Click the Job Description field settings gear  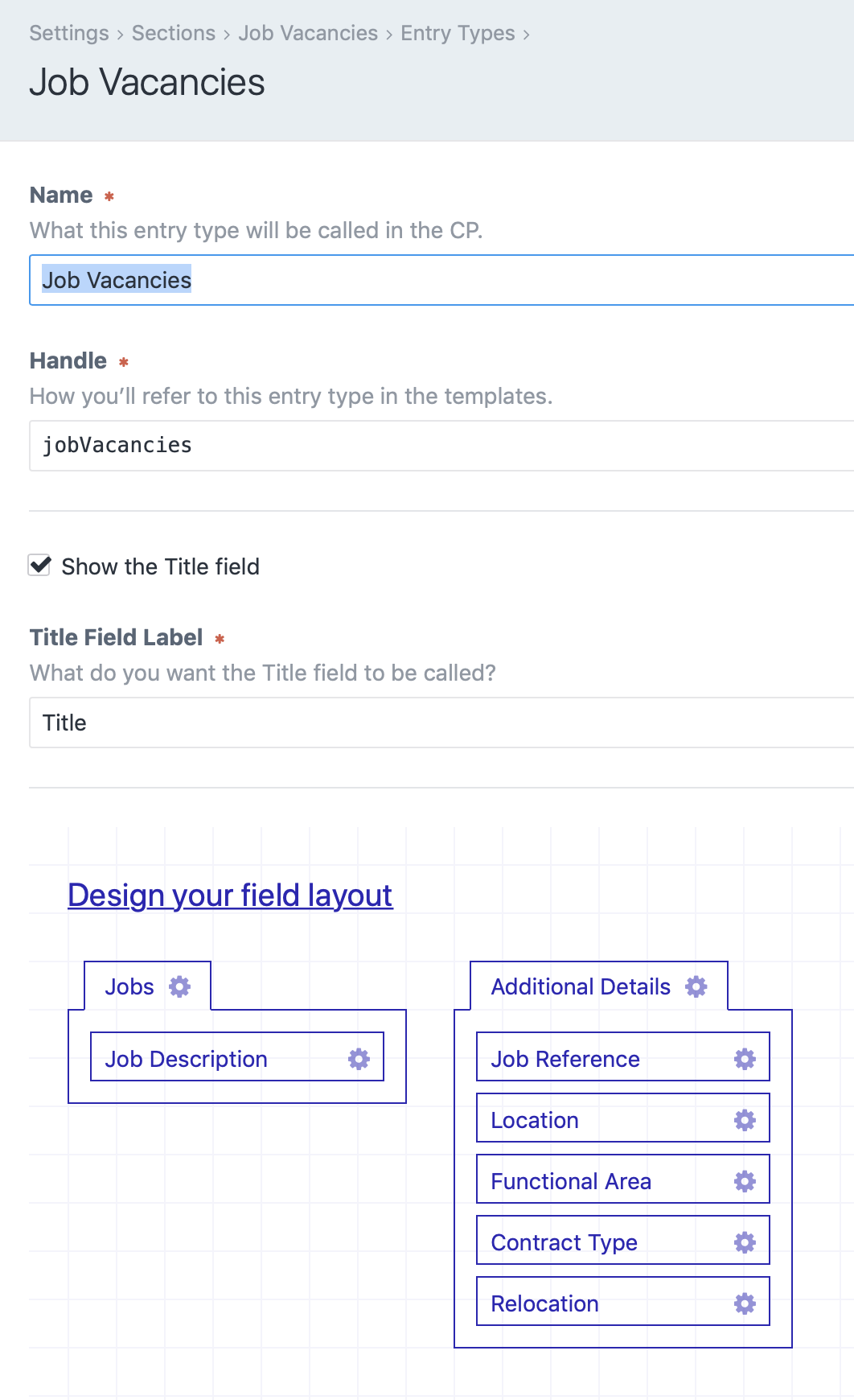360,1059
